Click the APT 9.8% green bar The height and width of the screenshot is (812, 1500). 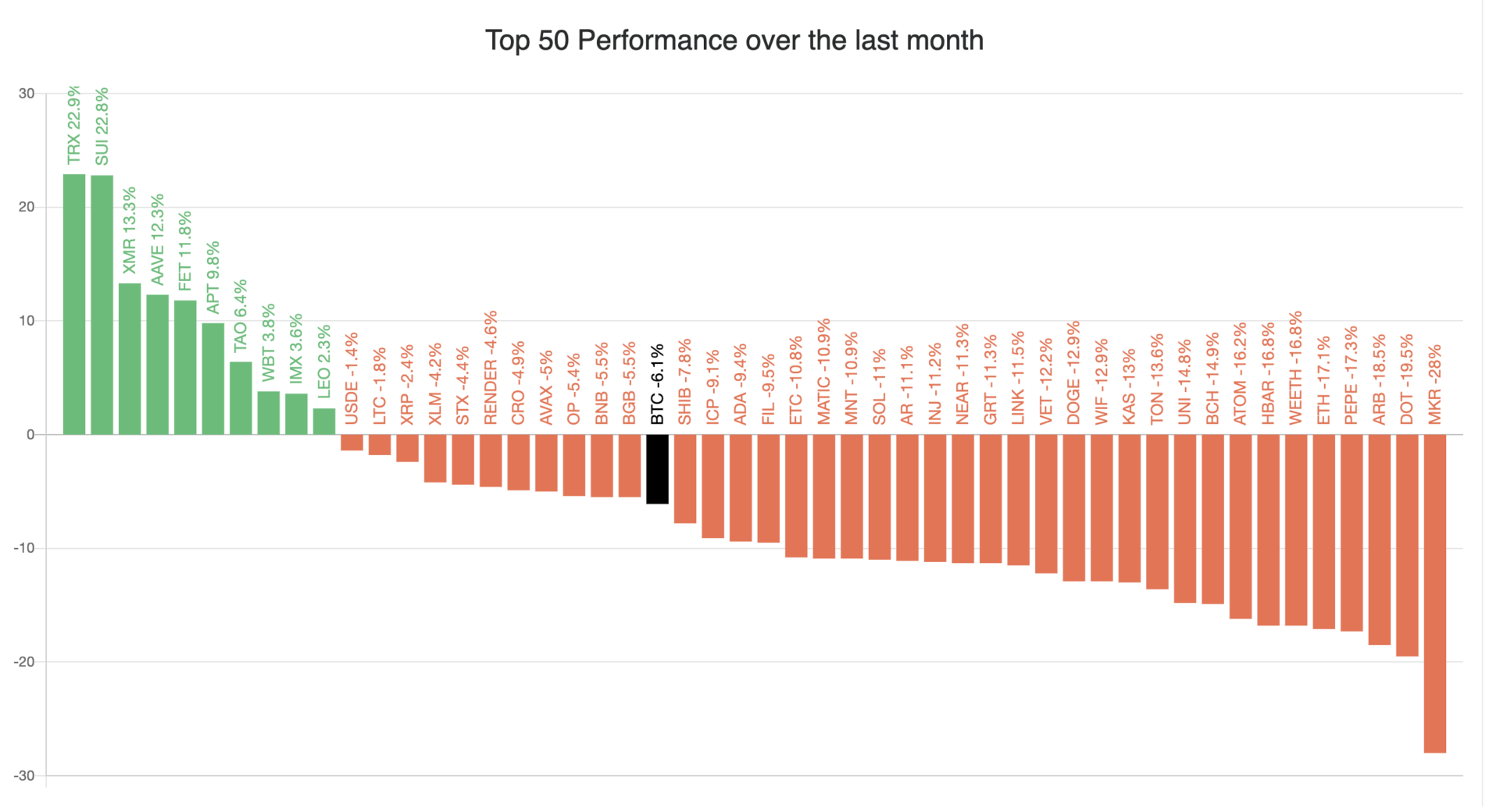212,379
